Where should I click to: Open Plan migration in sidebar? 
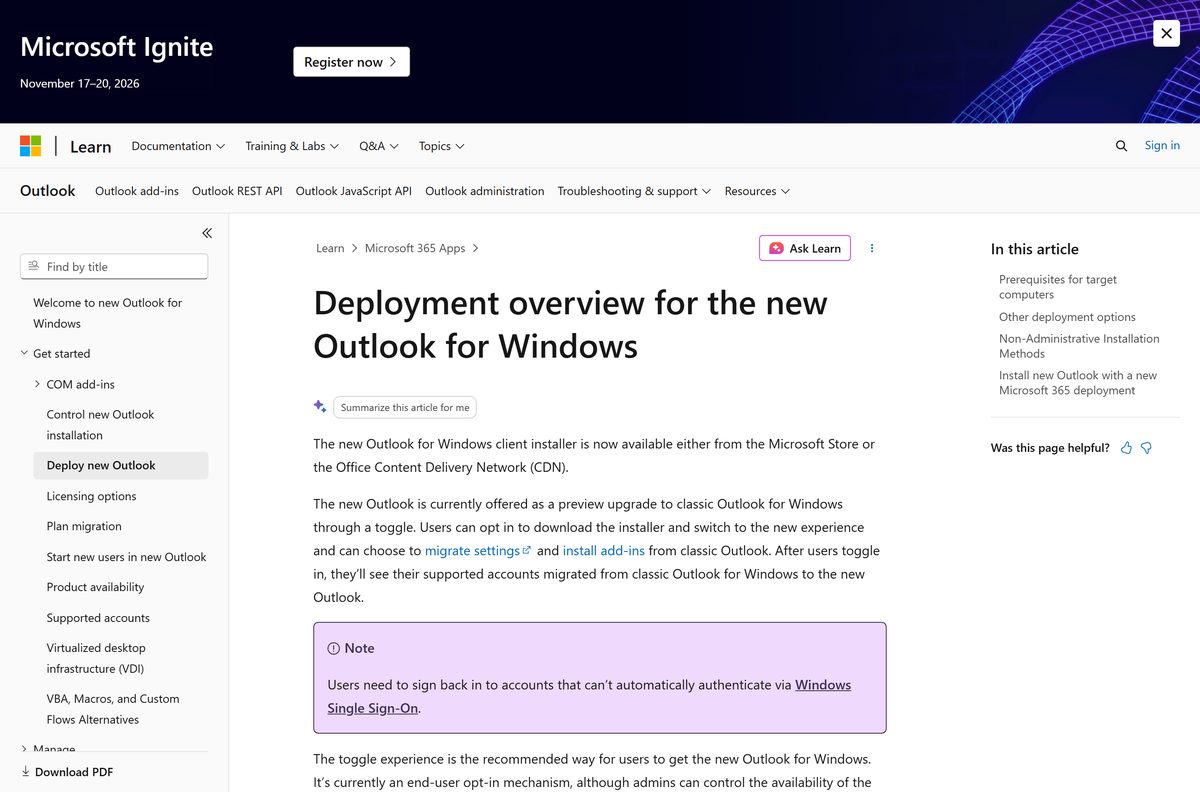[84, 526]
